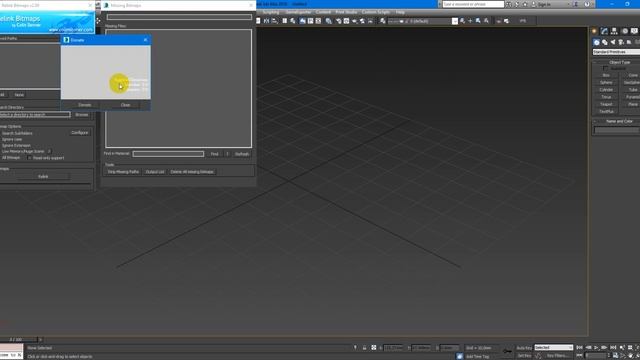The height and width of the screenshot is (360, 640).
Task: Click the search directory input field
Action: click(x=35, y=115)
